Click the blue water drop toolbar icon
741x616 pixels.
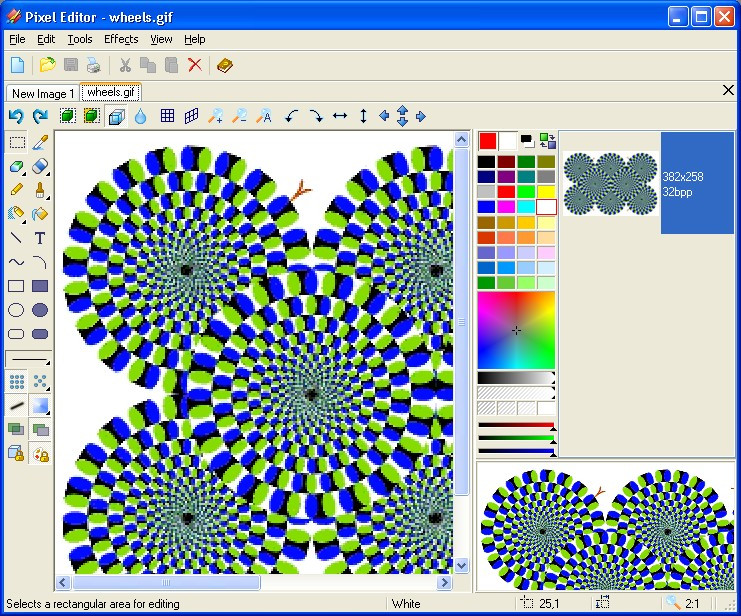(x=140, y=116)
